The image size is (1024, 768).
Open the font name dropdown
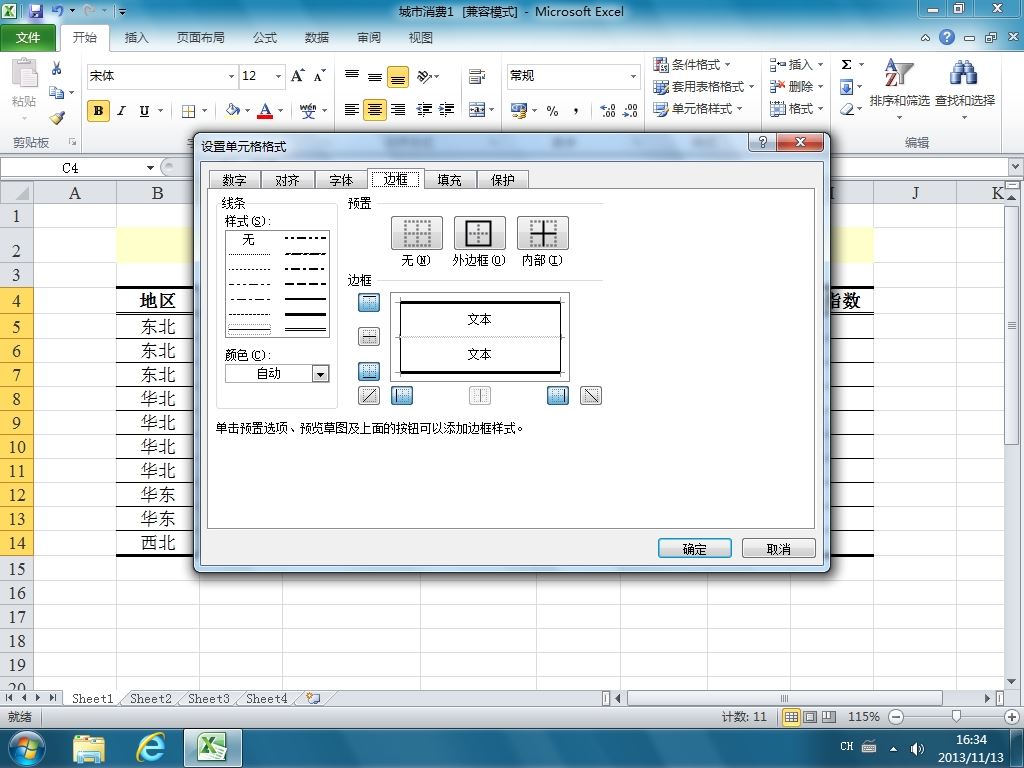coord(231,76)
